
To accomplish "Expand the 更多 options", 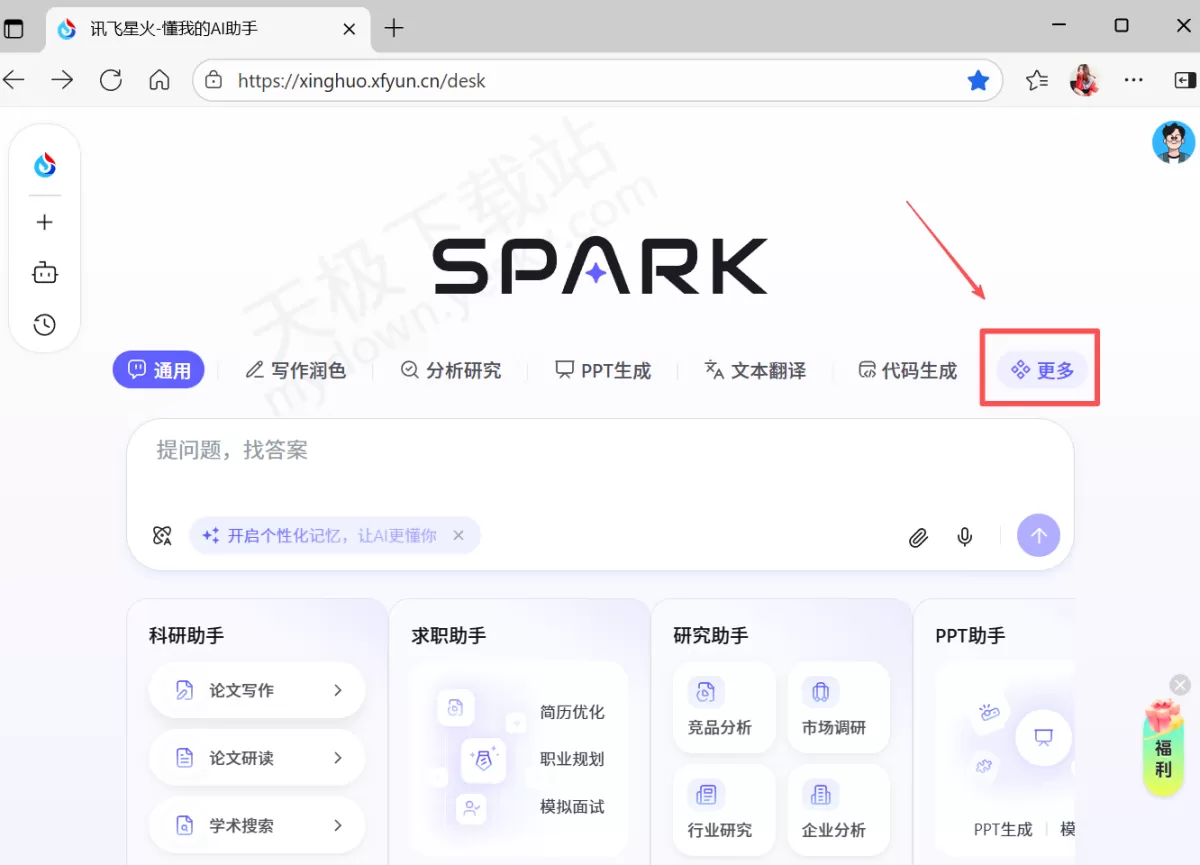I will tap(1042, 370).
